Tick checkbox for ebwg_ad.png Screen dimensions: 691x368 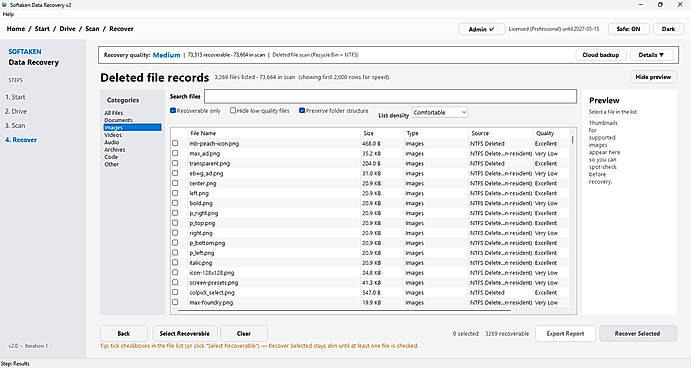coord(175,173)
